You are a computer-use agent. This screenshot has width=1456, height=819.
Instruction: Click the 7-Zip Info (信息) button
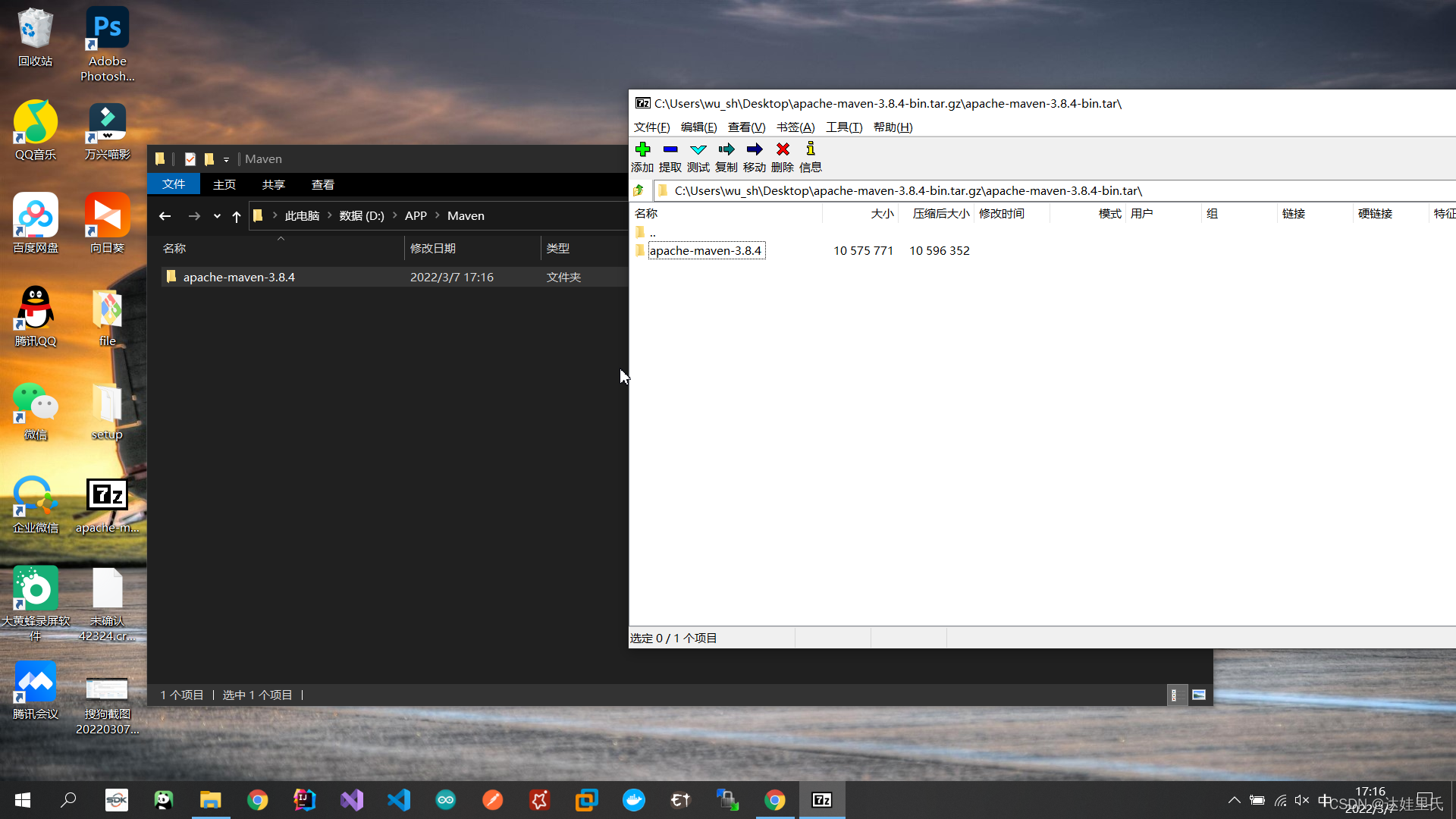pos(811,157)
